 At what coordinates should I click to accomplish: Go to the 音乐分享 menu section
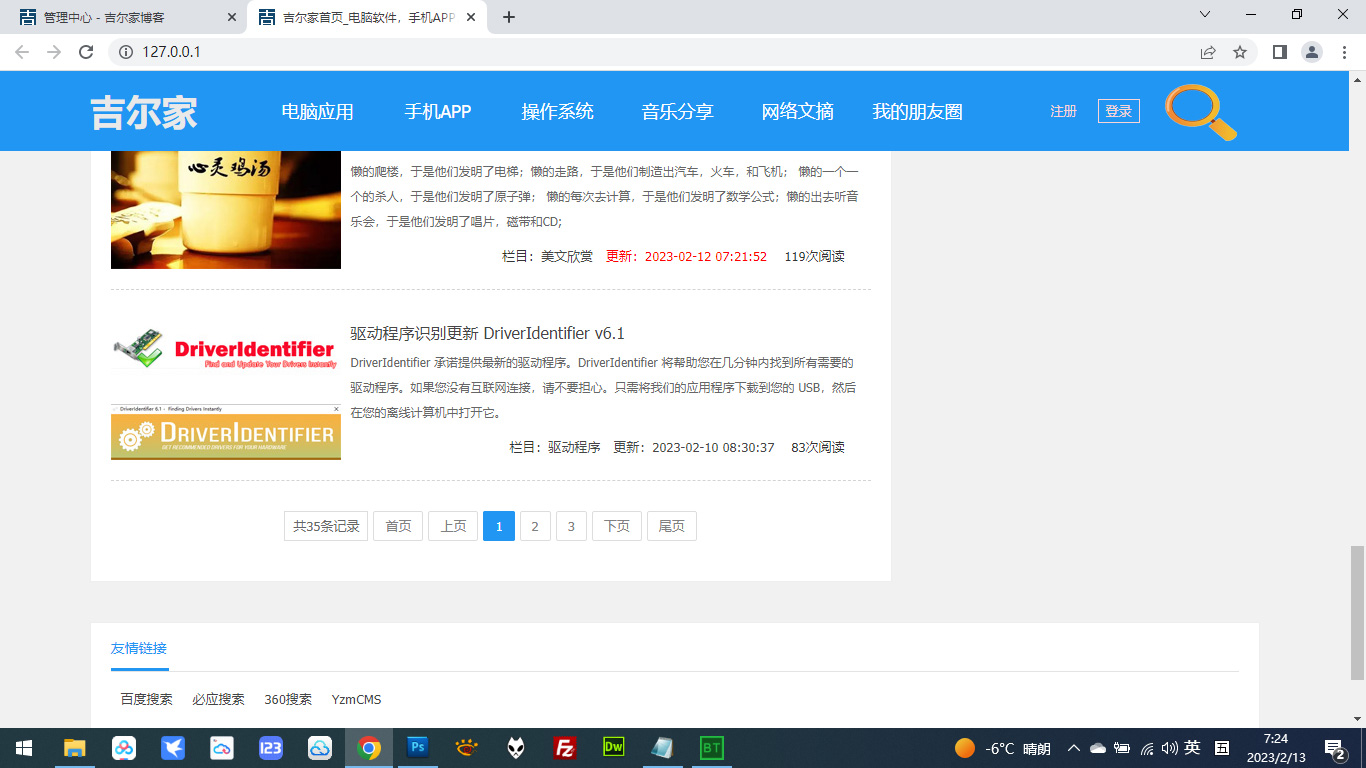(677, 112)
